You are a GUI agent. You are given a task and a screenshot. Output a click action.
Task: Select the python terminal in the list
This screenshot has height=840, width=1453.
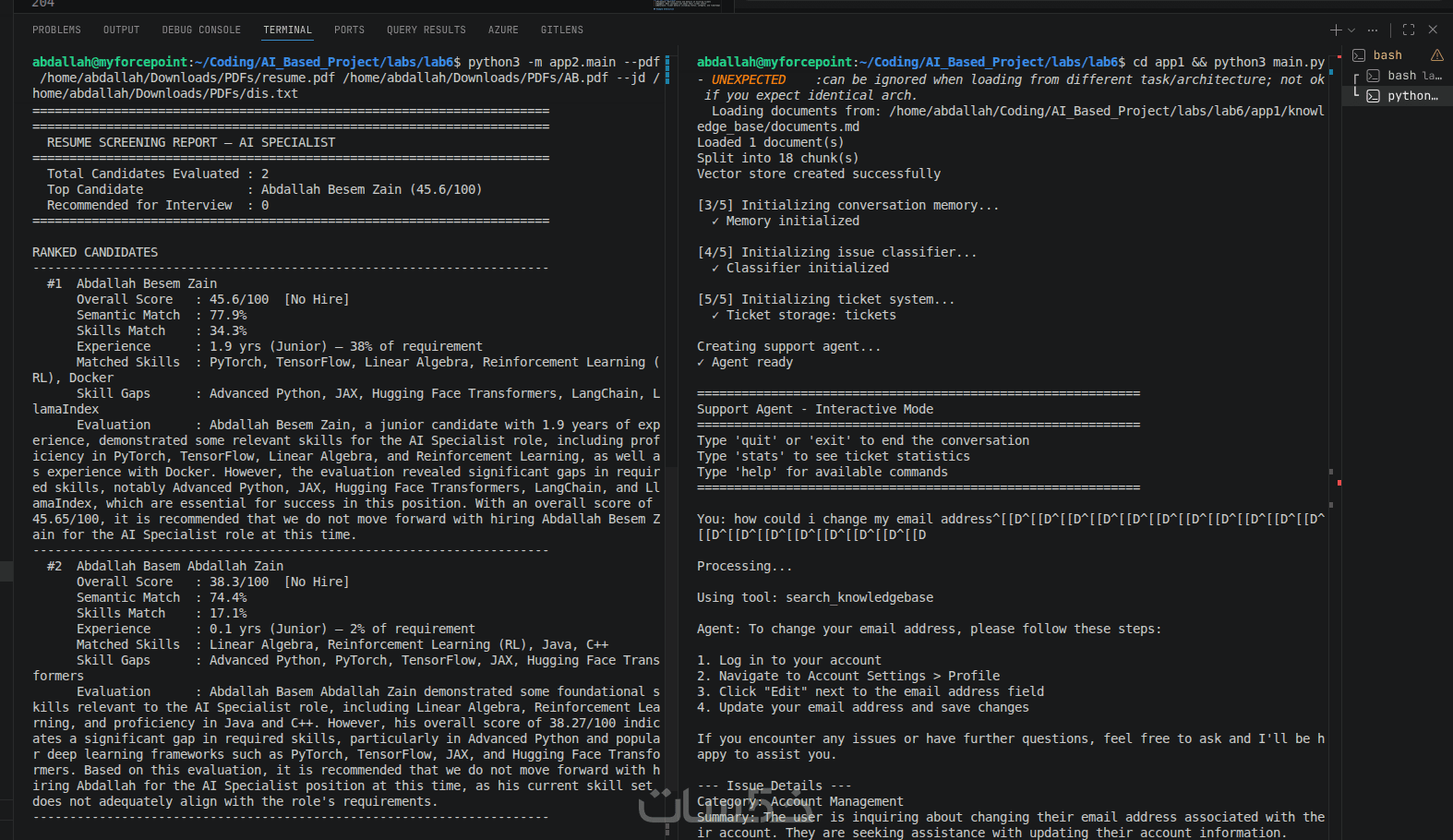coord(1411,96)
